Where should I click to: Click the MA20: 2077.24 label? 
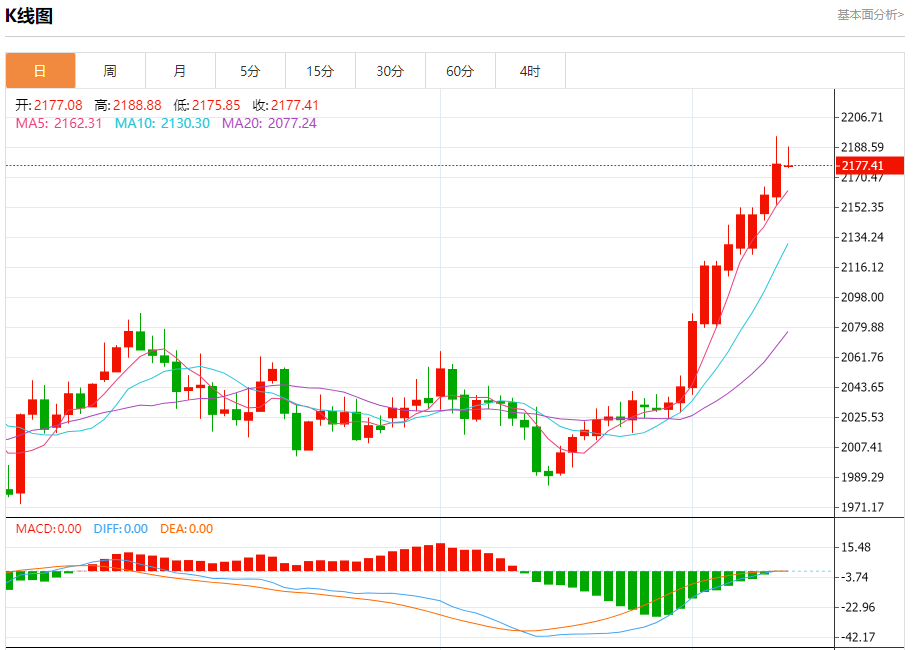pyautogui.click(x=269, y=123)
